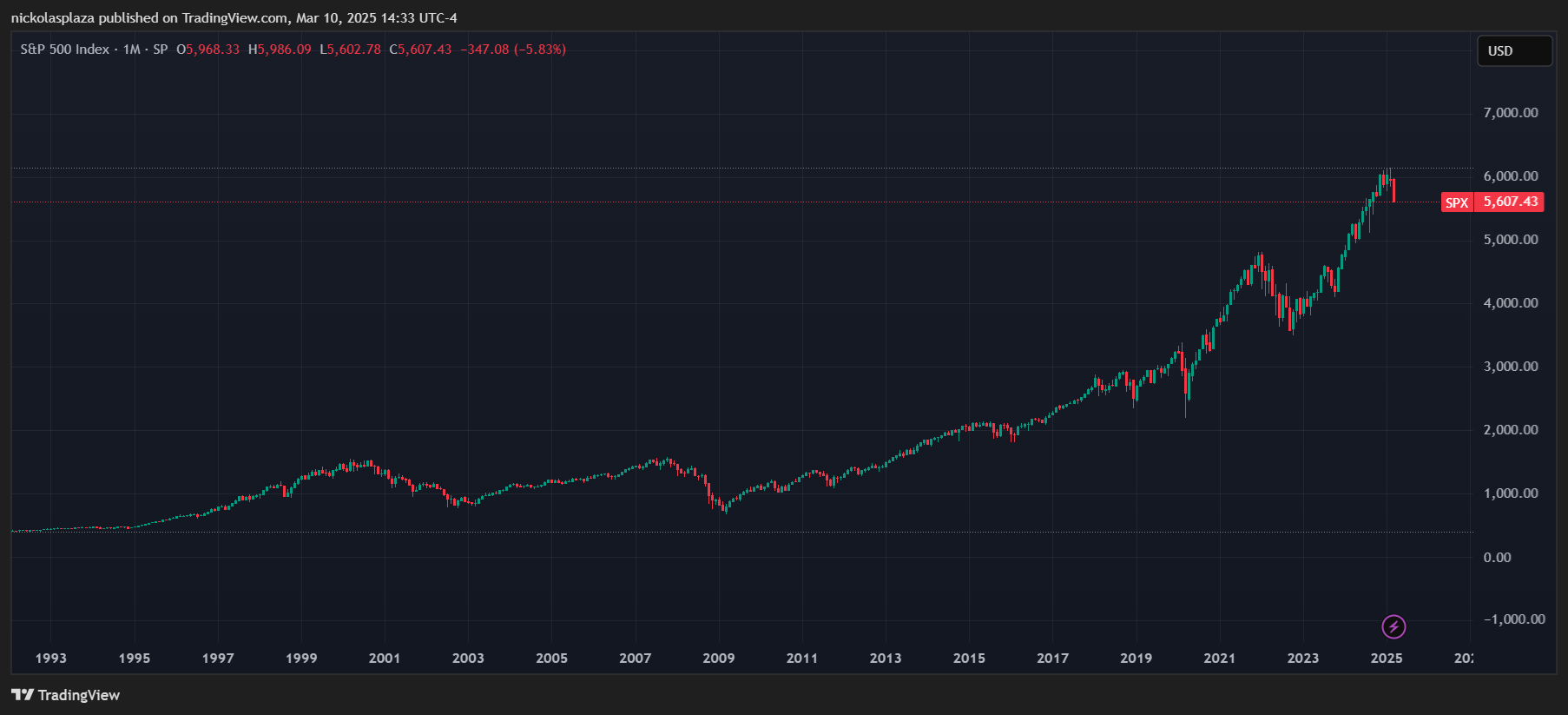Click the 1M interval label
Screen dimensions: 1568x715
point(132,50)
